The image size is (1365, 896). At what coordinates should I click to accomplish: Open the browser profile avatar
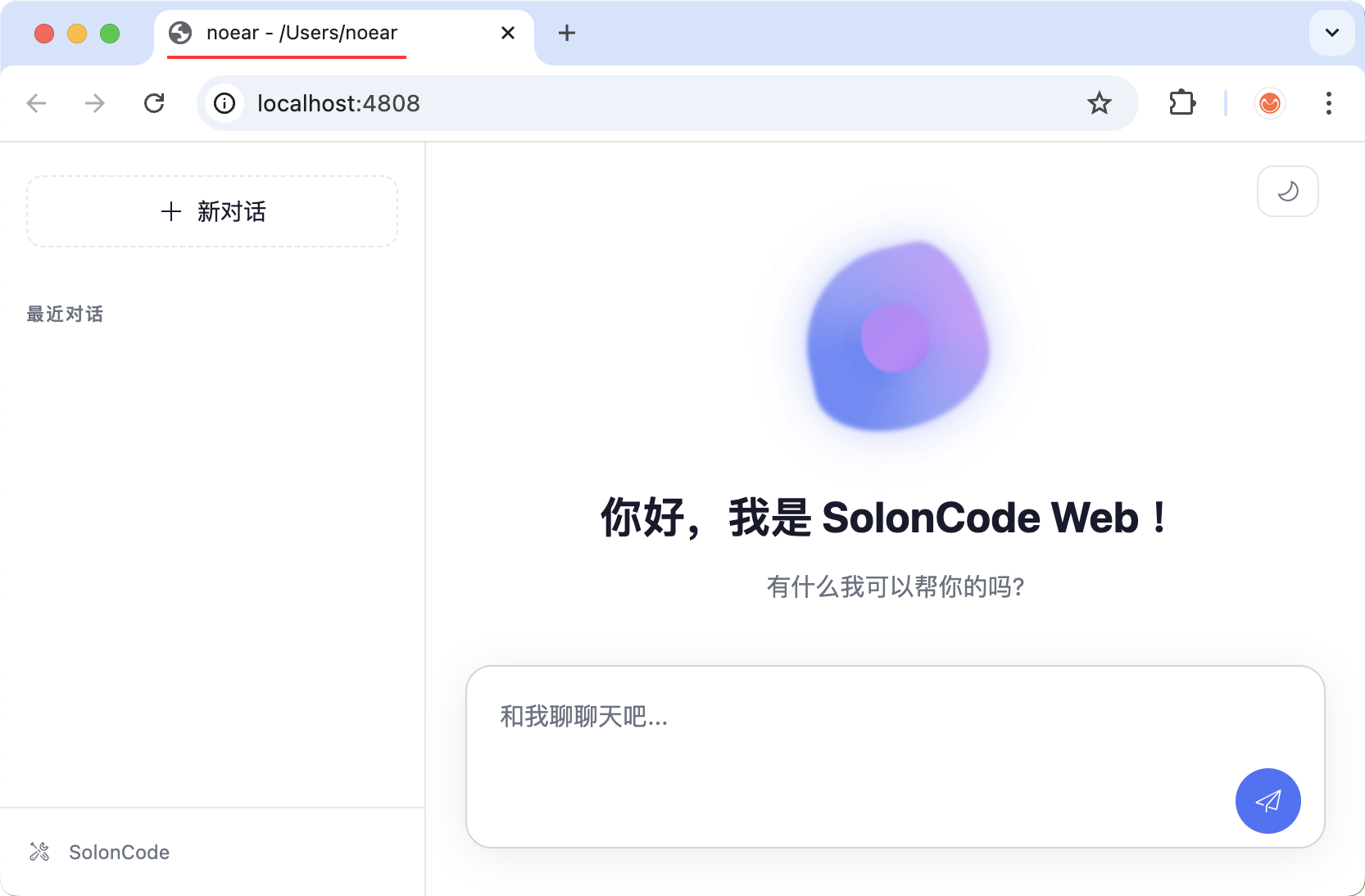click(x=1269, y=103)
